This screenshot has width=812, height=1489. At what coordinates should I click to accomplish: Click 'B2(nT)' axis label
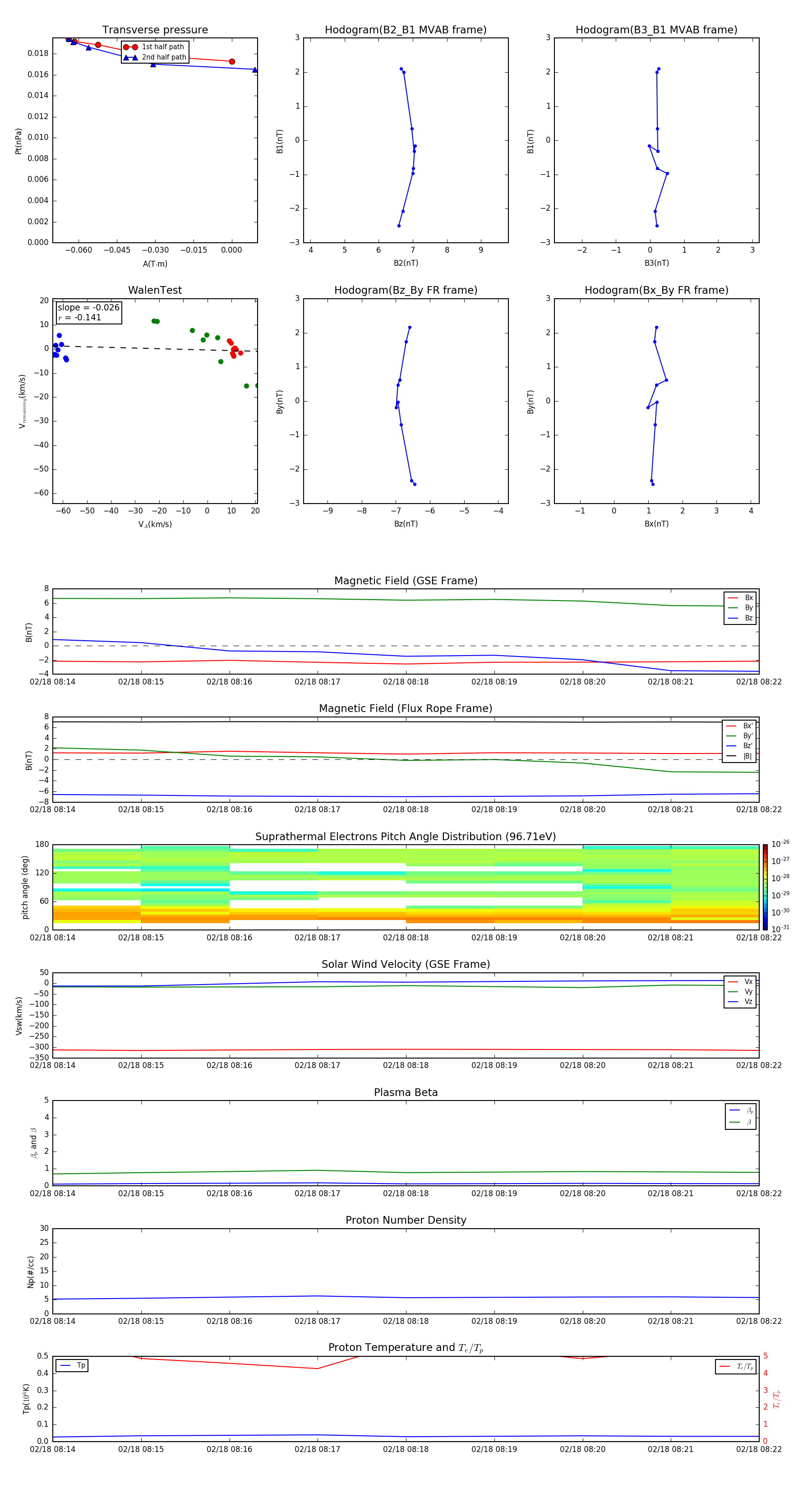pos(406,263)
